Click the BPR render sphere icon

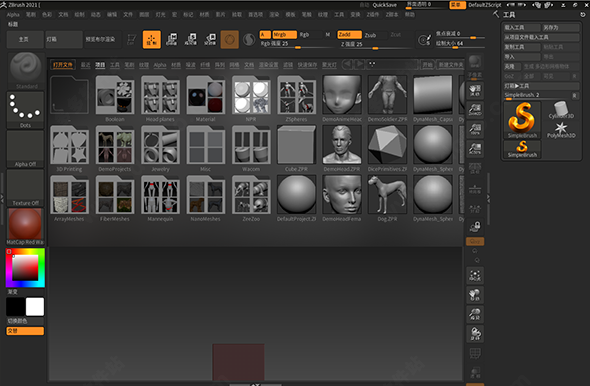pos(475,61)
